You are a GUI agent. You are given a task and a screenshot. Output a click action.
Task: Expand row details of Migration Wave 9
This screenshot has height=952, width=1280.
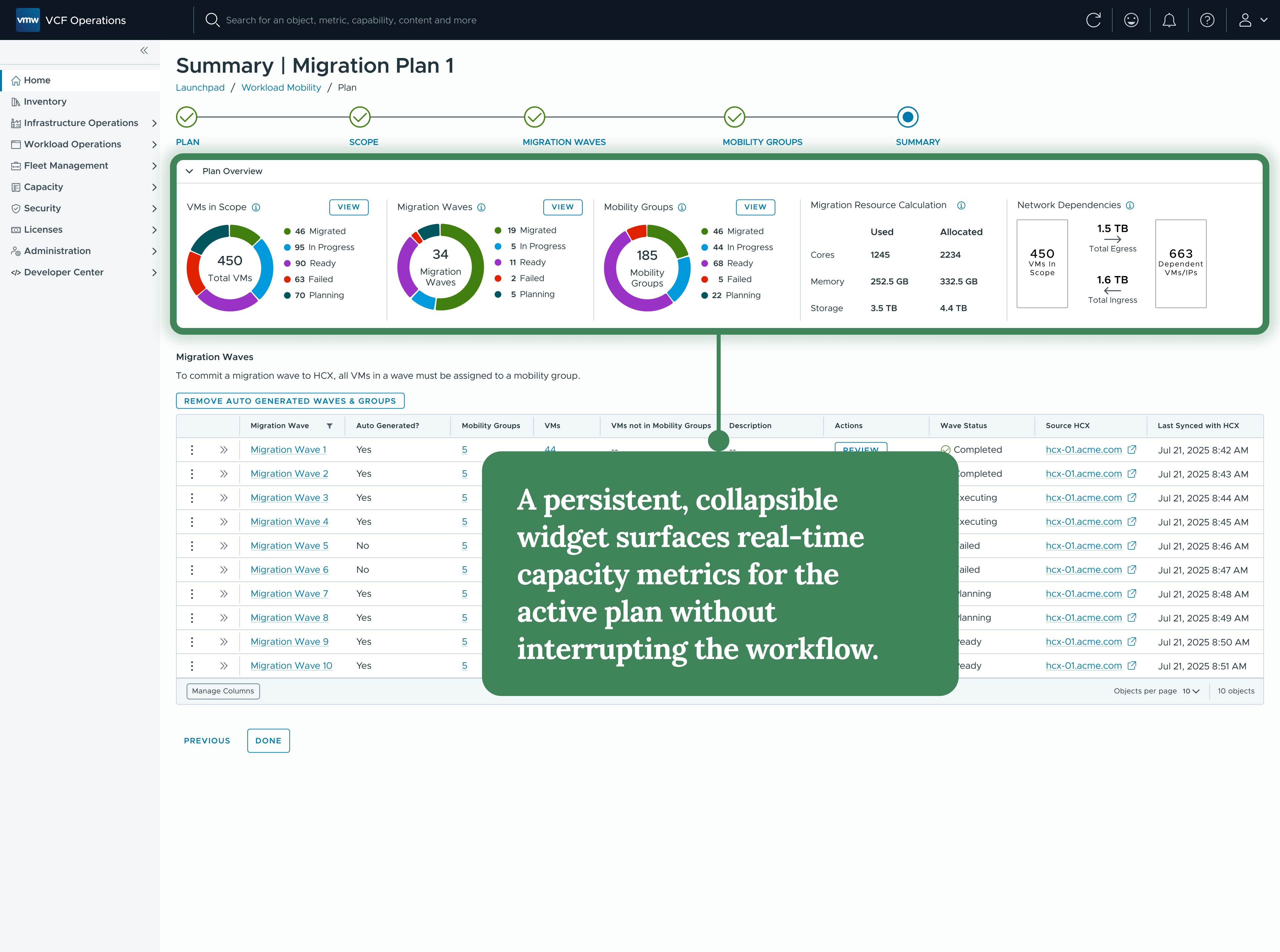pyautogui.click(x=224, y=642)
